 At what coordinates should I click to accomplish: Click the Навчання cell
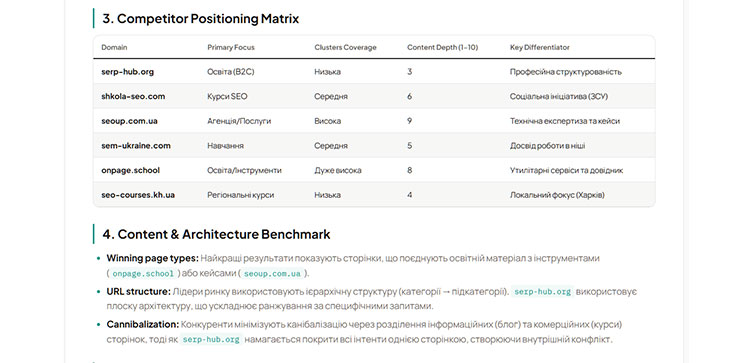tap(225, 146)
